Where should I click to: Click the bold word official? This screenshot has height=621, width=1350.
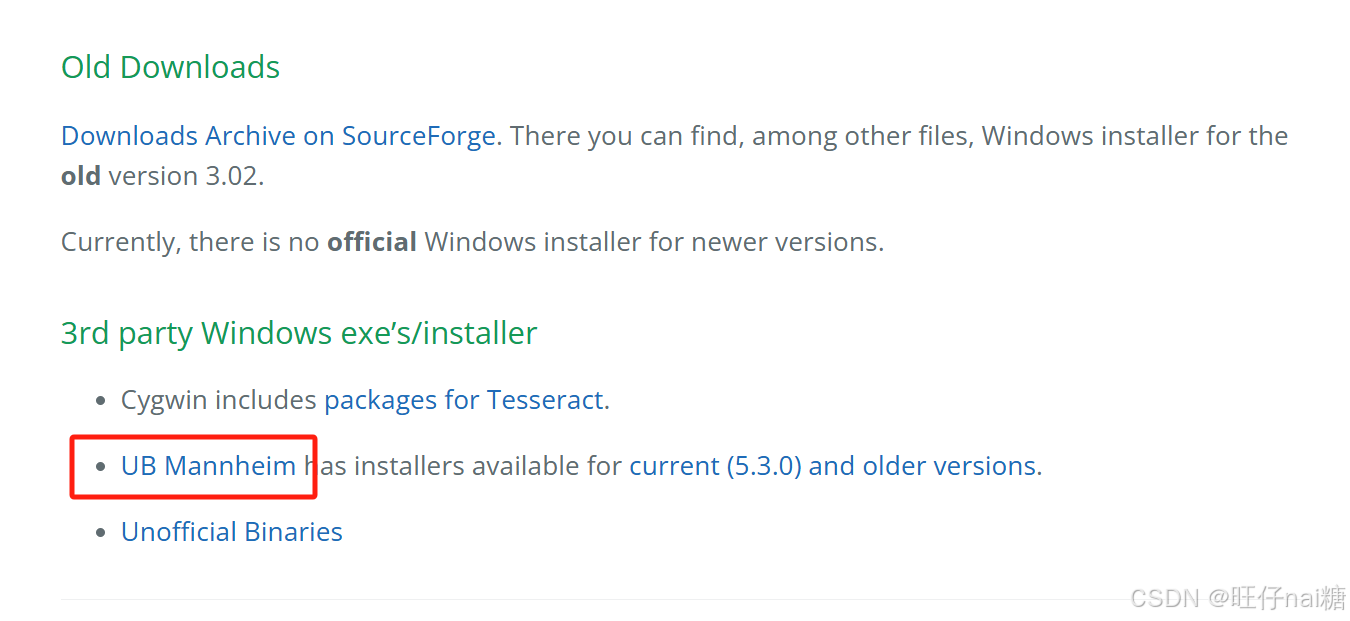[x=372, y=242]
